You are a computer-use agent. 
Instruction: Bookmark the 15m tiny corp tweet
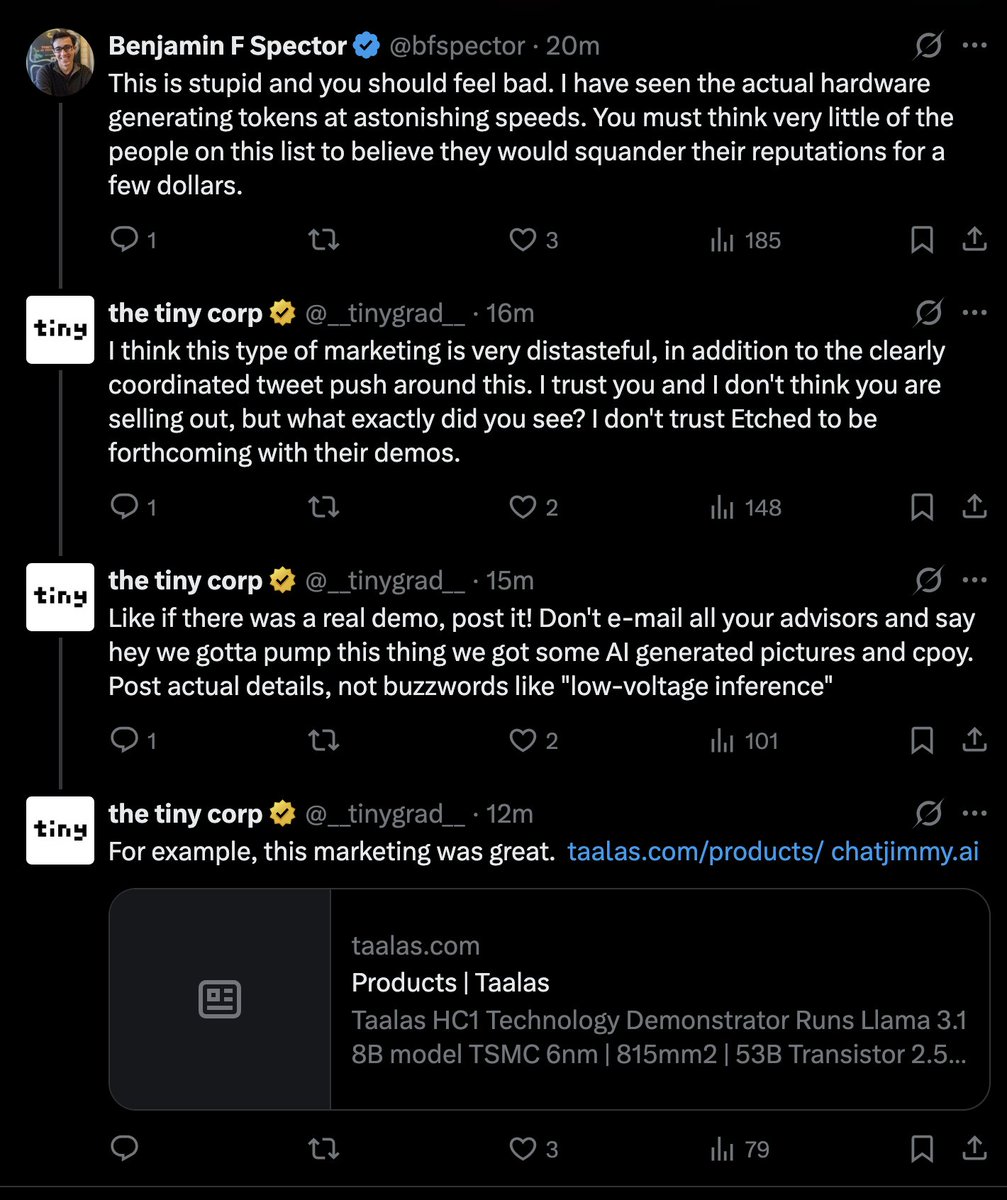tap(922, 741)
